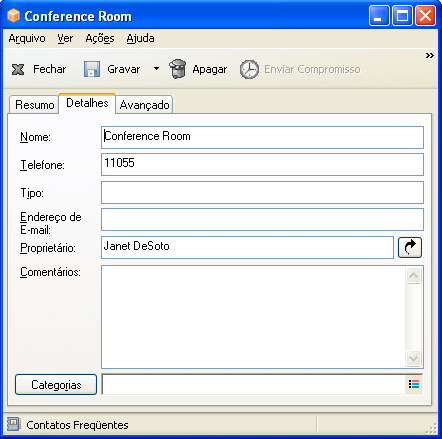Click the Gravar floppy disk icon
The image size is (442, 439).
coord(92,69)
